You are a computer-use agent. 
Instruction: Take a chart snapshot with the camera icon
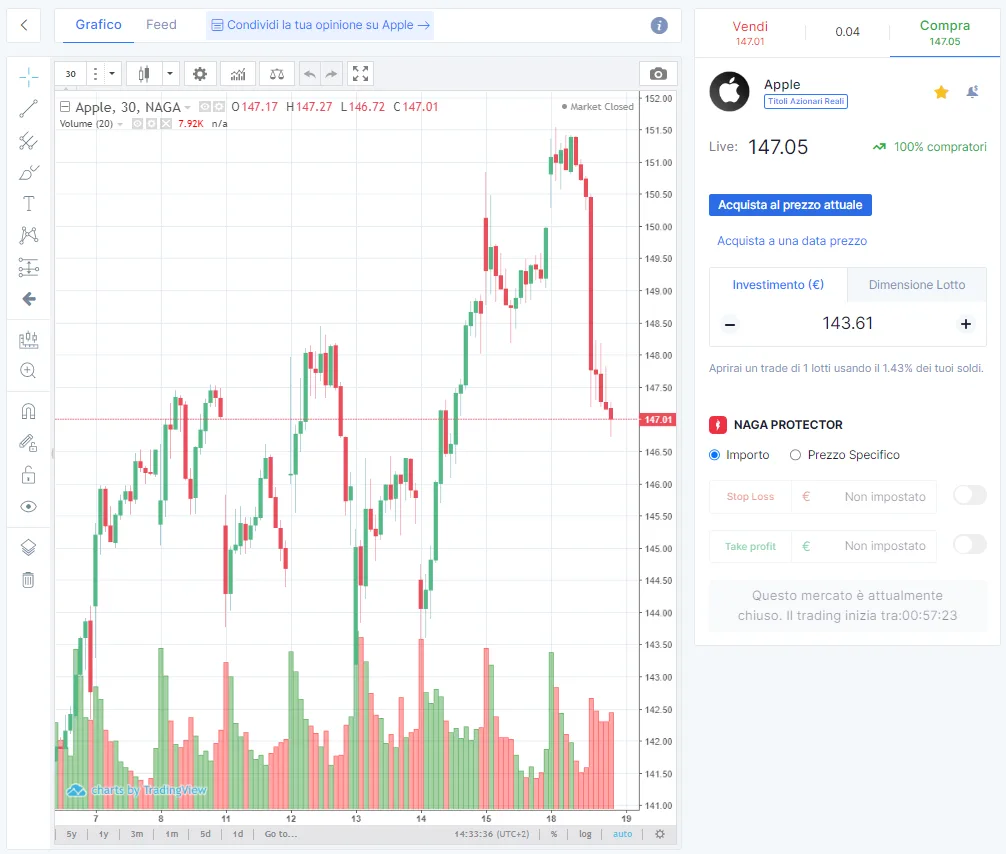(658, 74)
